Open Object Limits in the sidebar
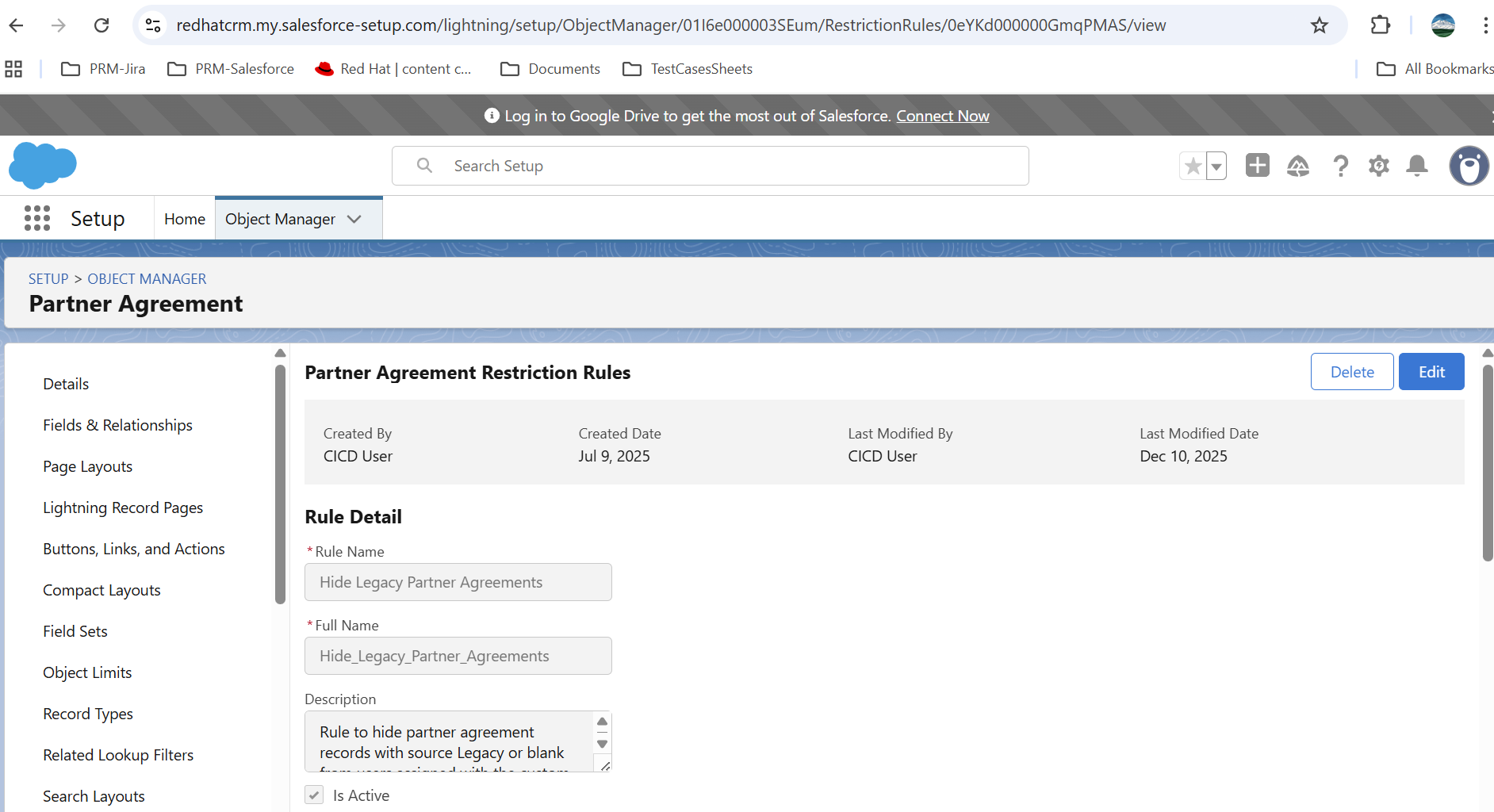 [x=87, y=672]
